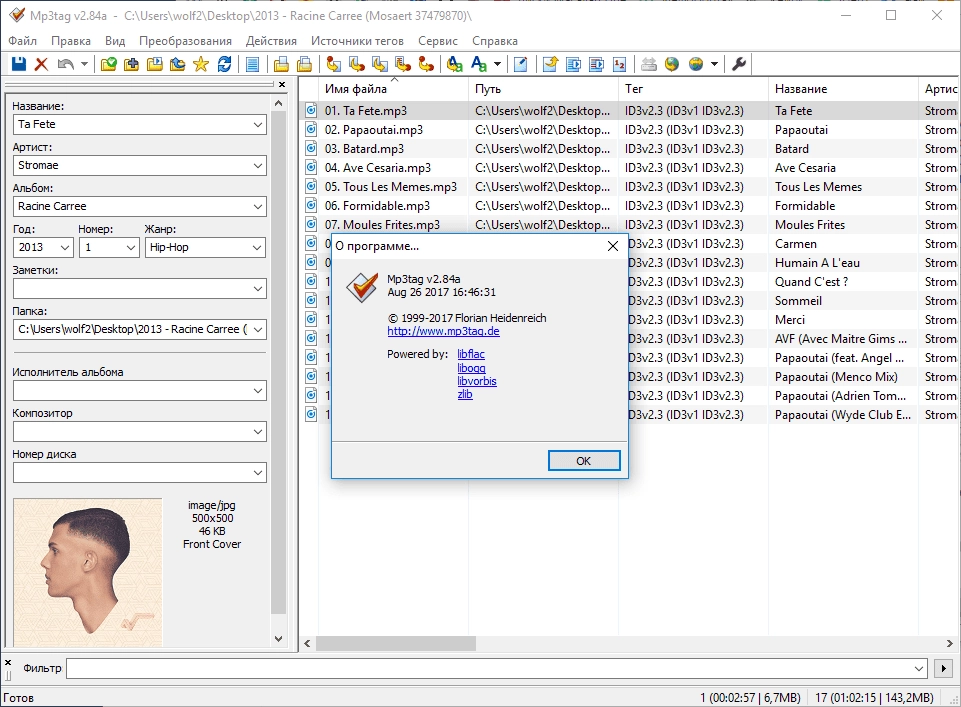Open the favorites star icon in toolbar
Screen dimensions: 961x707
click(201, 64)
